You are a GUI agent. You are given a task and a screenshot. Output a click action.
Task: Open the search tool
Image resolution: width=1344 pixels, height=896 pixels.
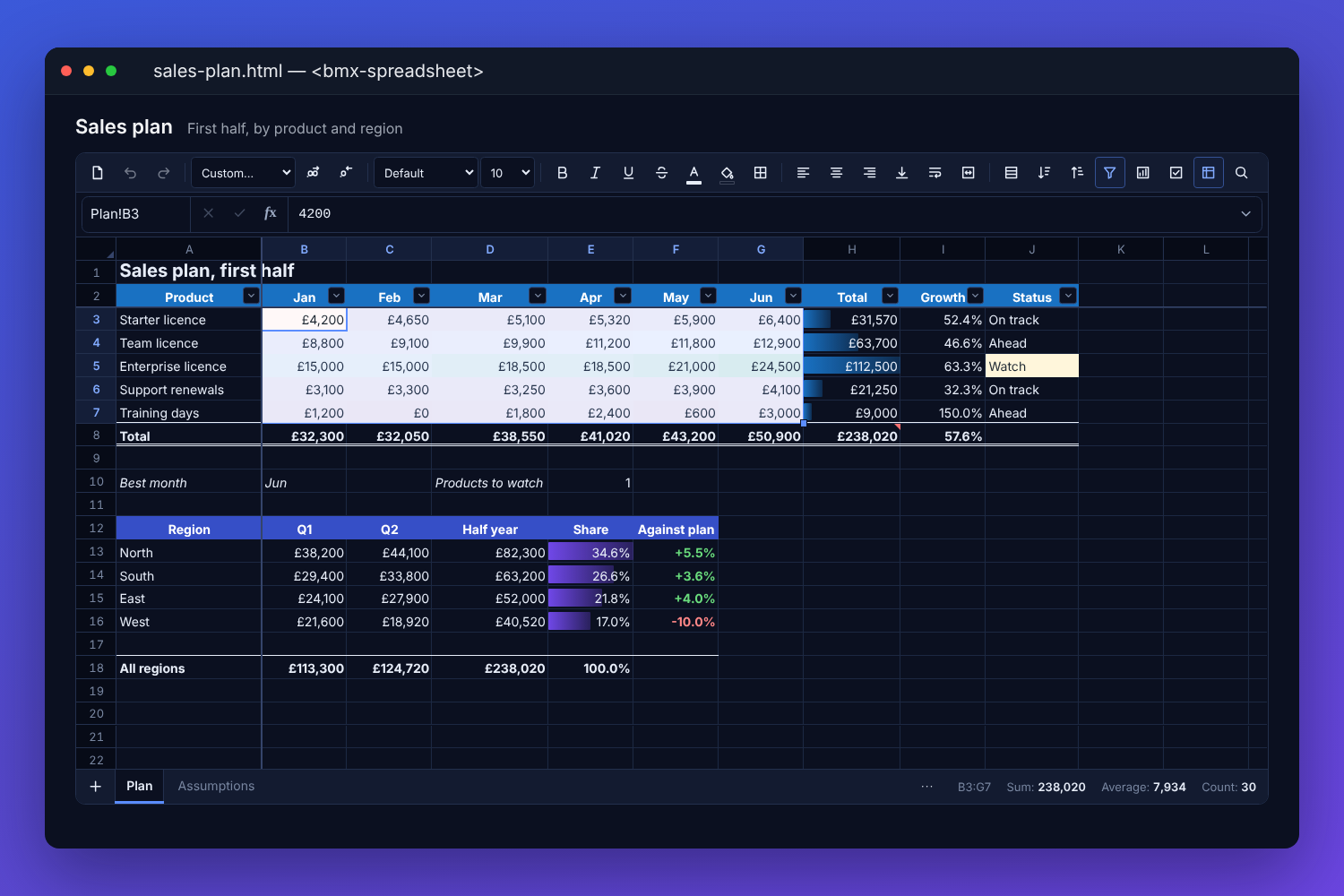pyautogui.click(x=1242, y=173)
